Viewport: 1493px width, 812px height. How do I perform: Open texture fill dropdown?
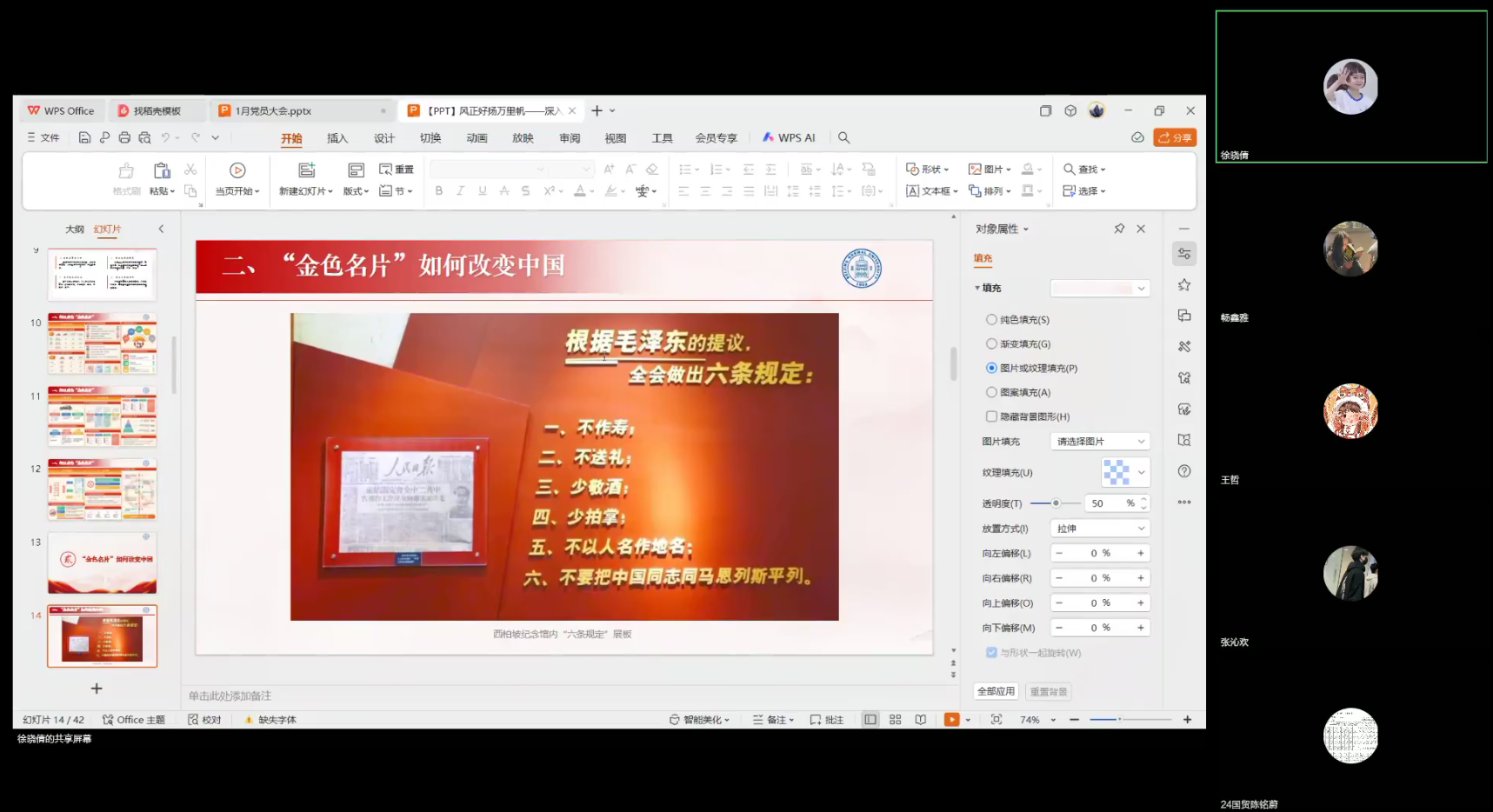[1125, 473]
